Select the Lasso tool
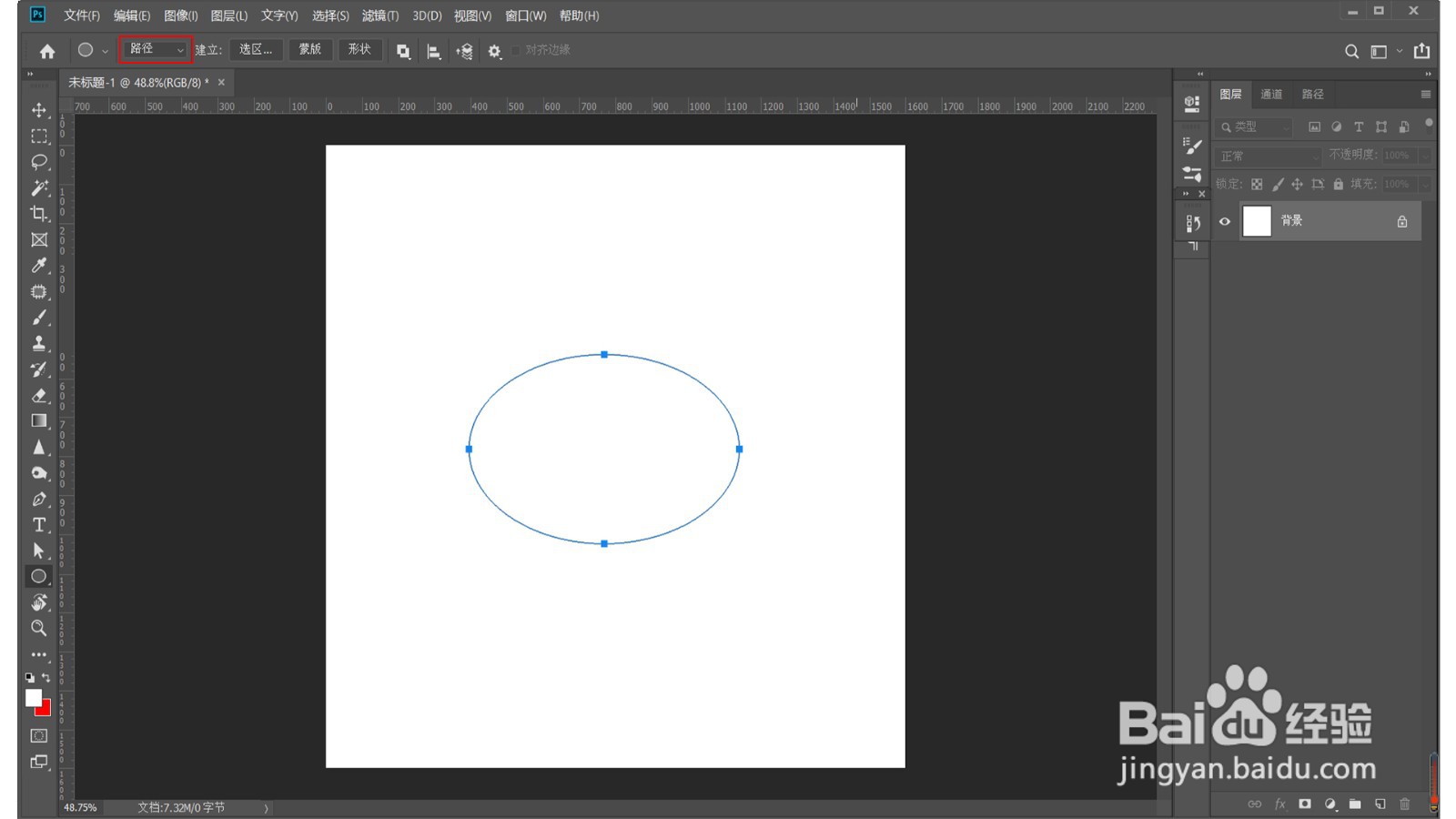Viewport: 1456px width, 819px height. coord(39,162)
